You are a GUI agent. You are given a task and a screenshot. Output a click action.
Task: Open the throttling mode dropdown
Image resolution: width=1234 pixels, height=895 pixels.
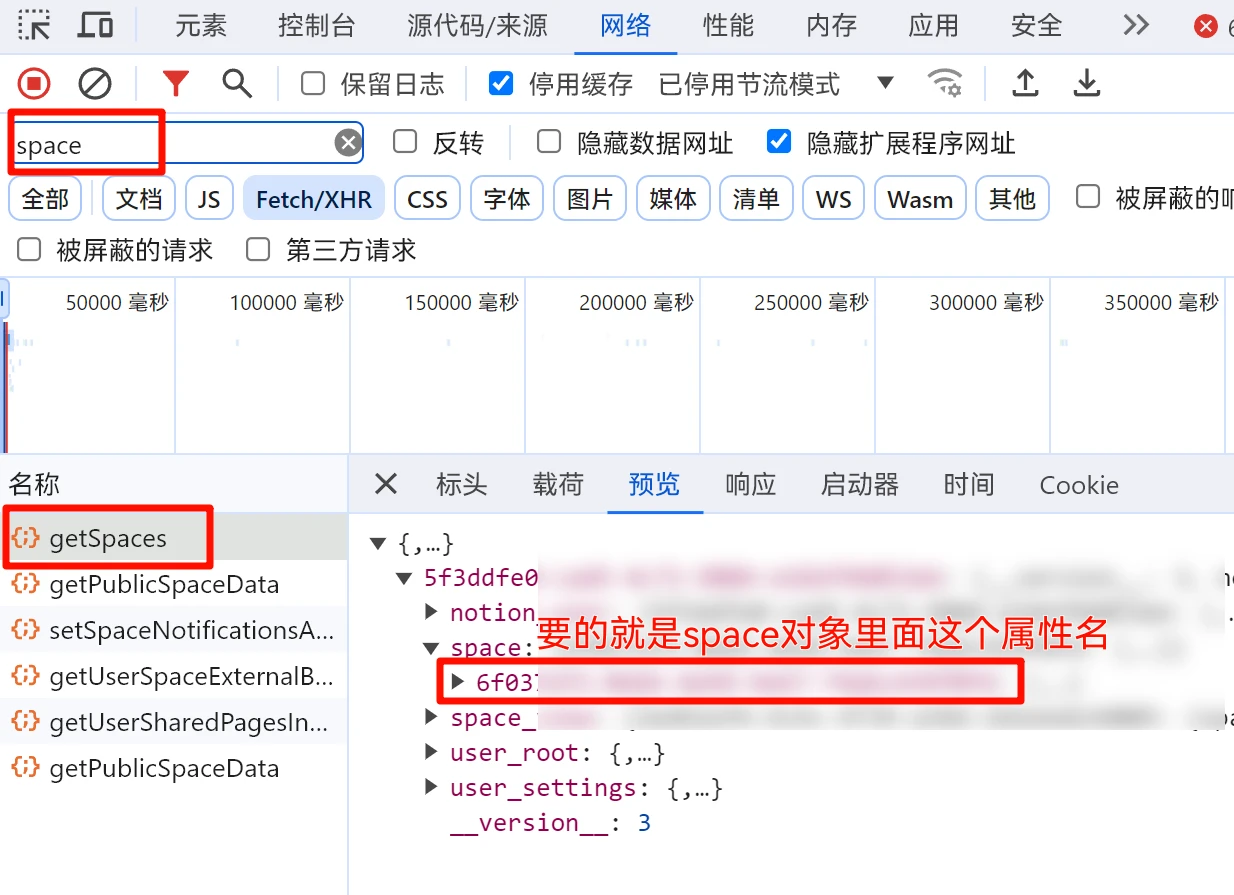(x=885, y=83)
